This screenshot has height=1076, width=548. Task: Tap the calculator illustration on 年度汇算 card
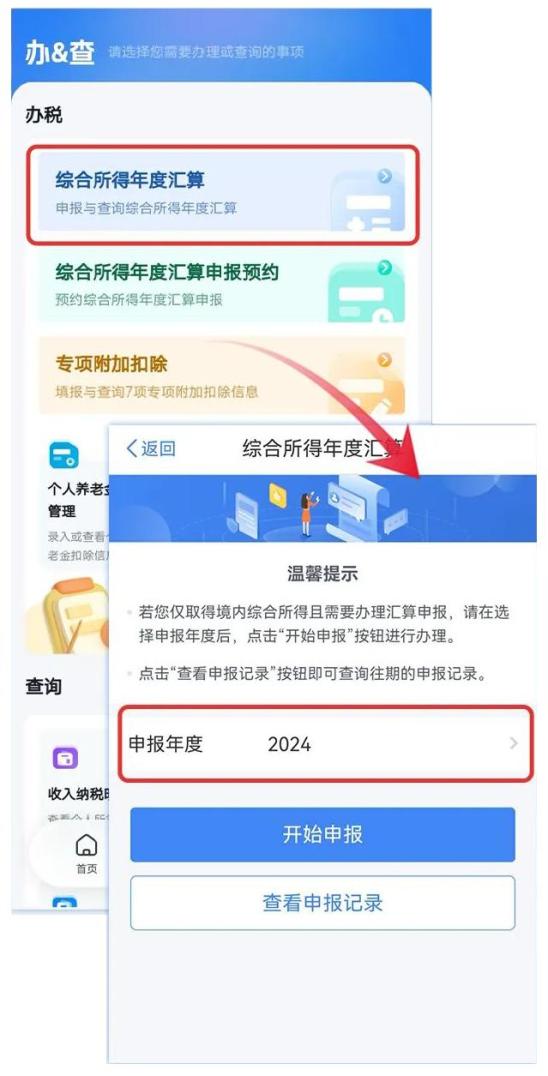(368, 202)
